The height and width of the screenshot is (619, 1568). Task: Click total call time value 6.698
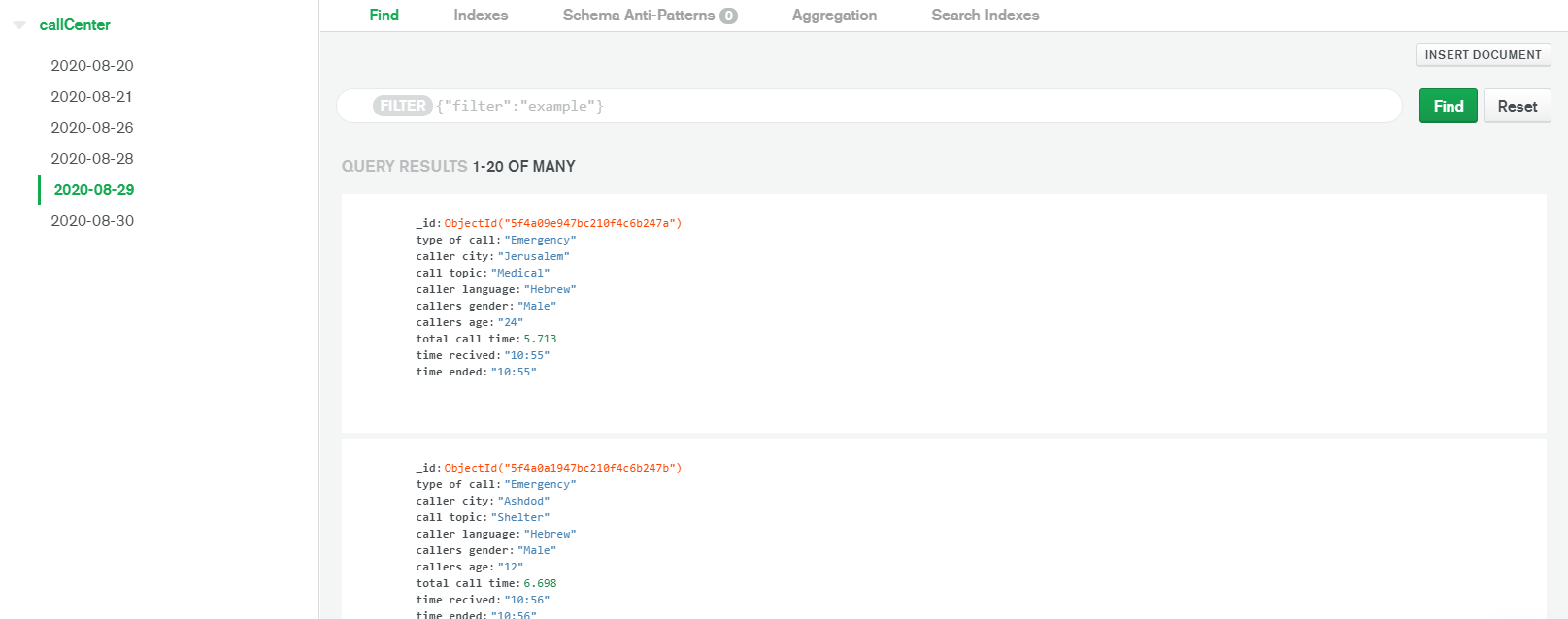point(540,583)
